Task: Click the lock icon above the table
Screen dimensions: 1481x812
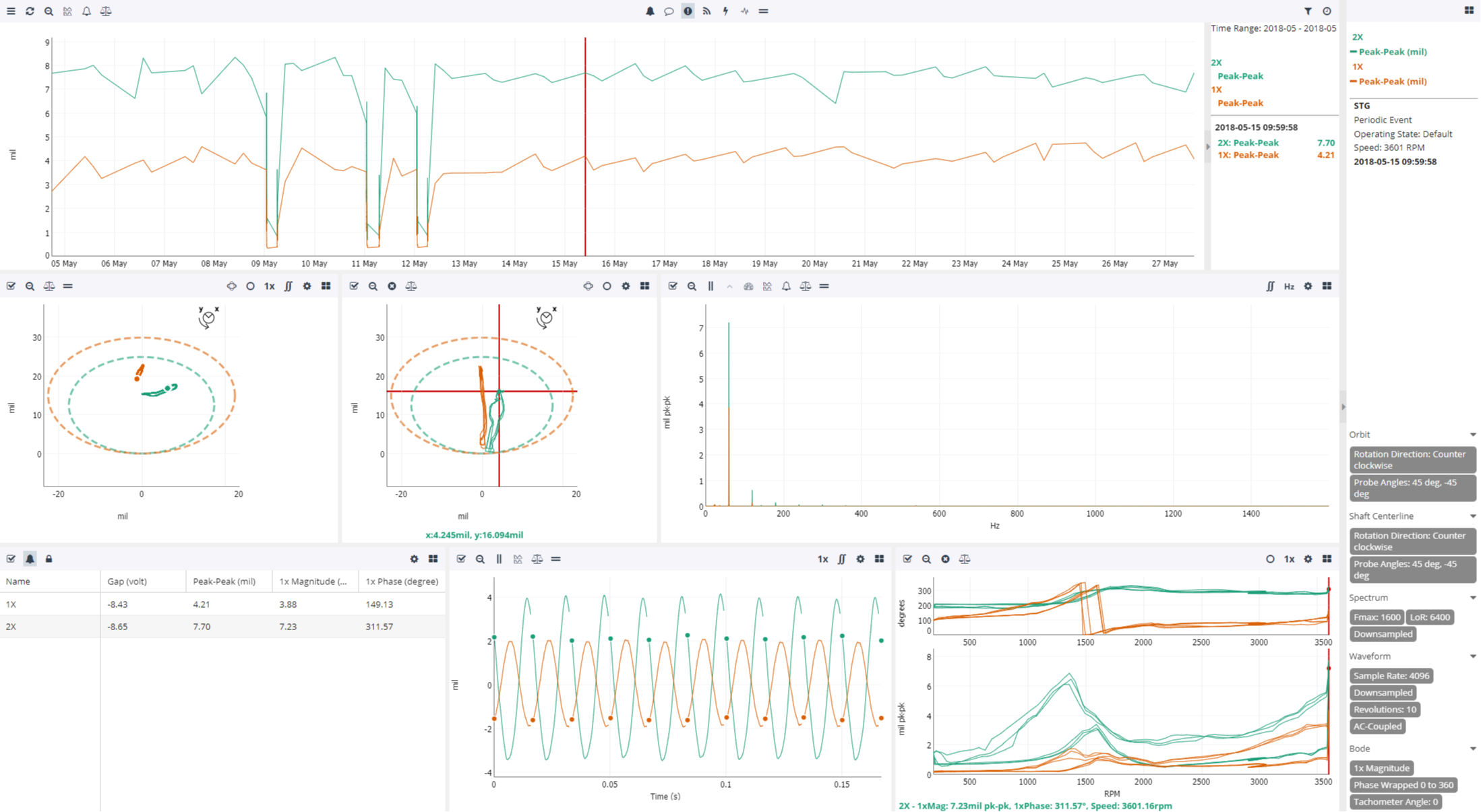Action: coord(49,559)
